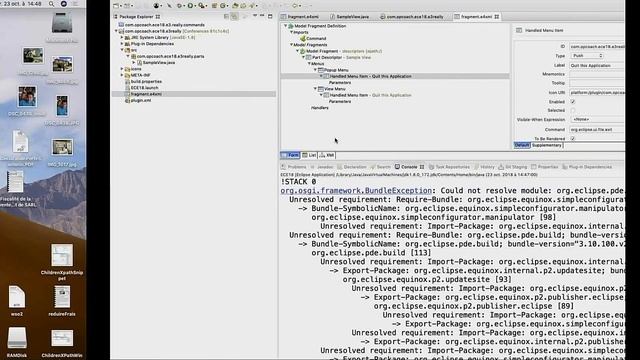
Task: Click the Handled Menu Item header icon in form
Action: click(519, 30)
